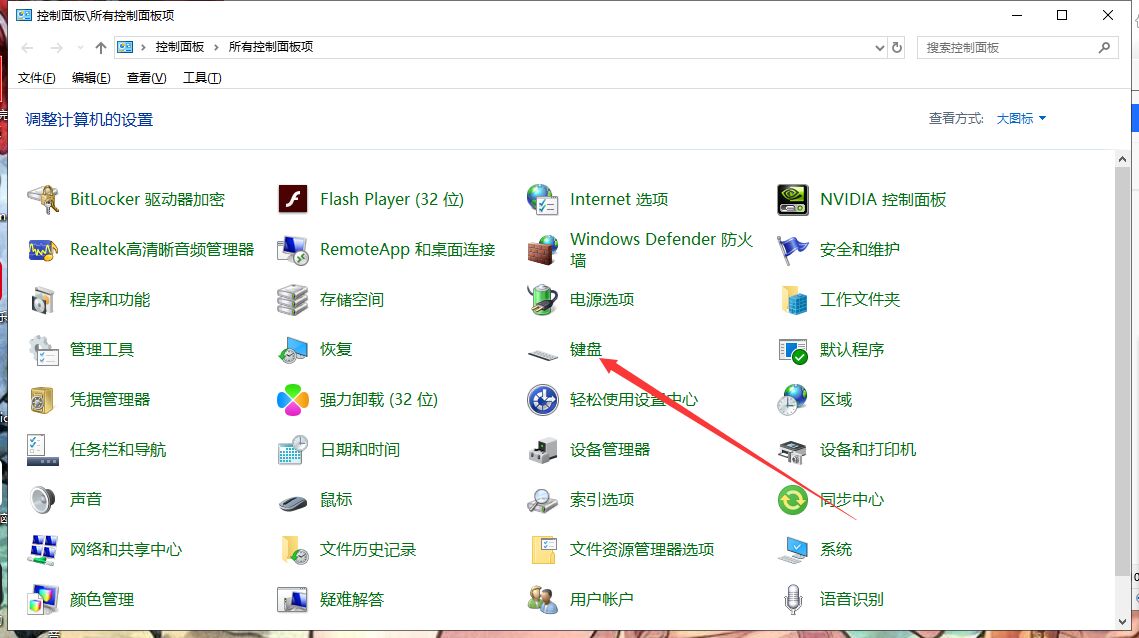1139x638 pixels.
Task: Launch the 强力卸载 (32 位) colorful icon
Action: tap(293, 400)
